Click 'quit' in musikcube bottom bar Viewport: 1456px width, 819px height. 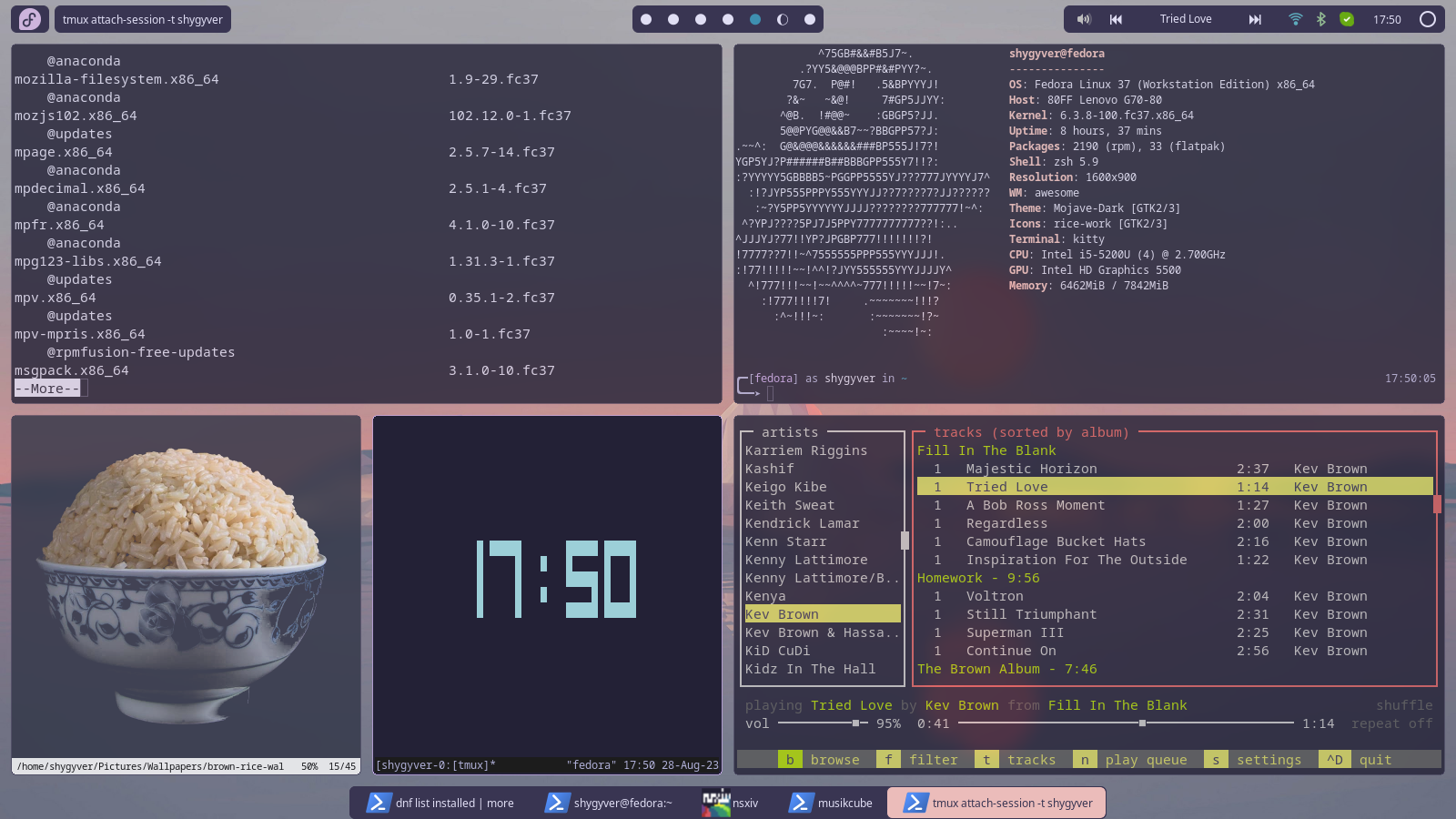tap(1356, 760)
